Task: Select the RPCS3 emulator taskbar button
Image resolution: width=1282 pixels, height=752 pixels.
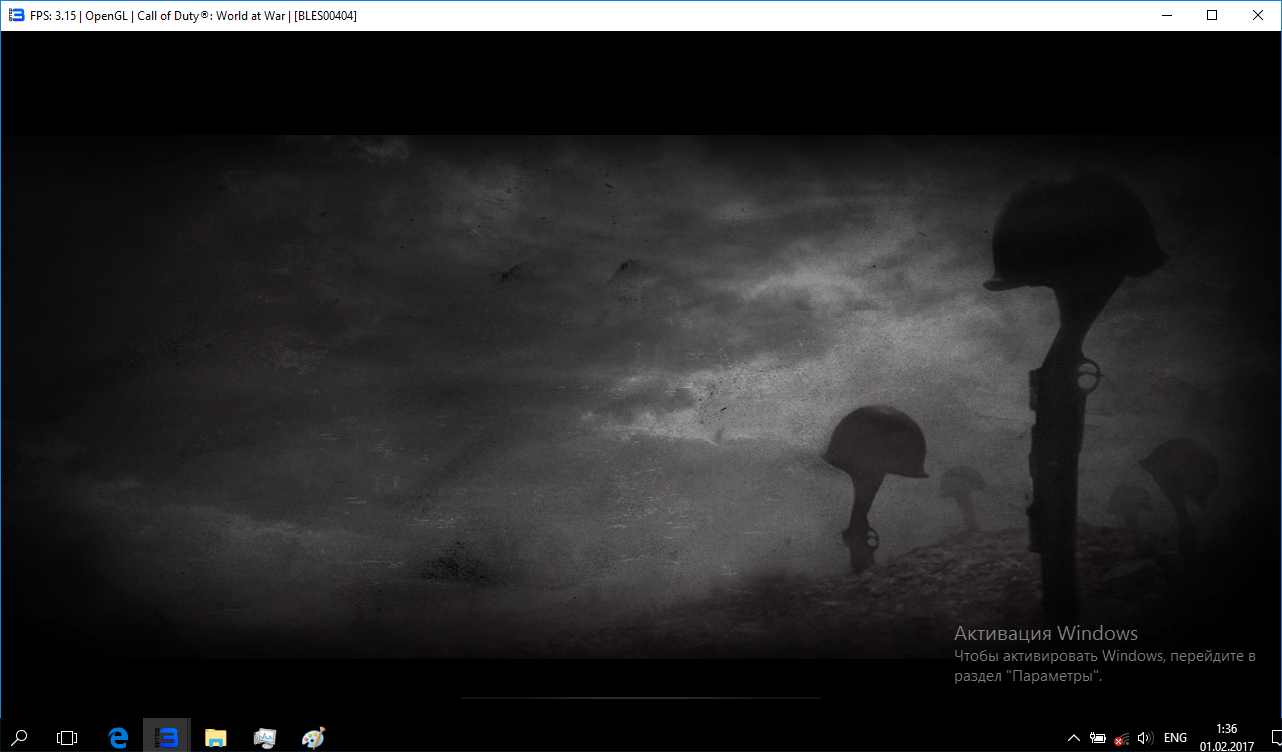Action: click(167, 737)
